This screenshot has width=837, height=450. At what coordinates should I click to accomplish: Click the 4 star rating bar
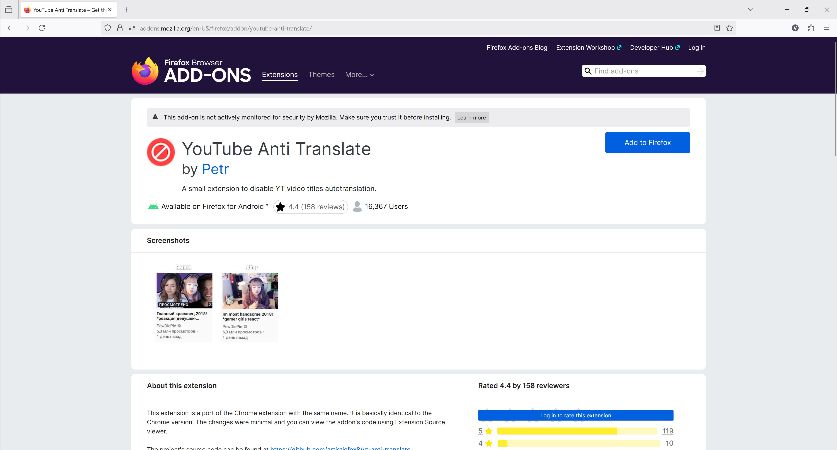point(579,444)
